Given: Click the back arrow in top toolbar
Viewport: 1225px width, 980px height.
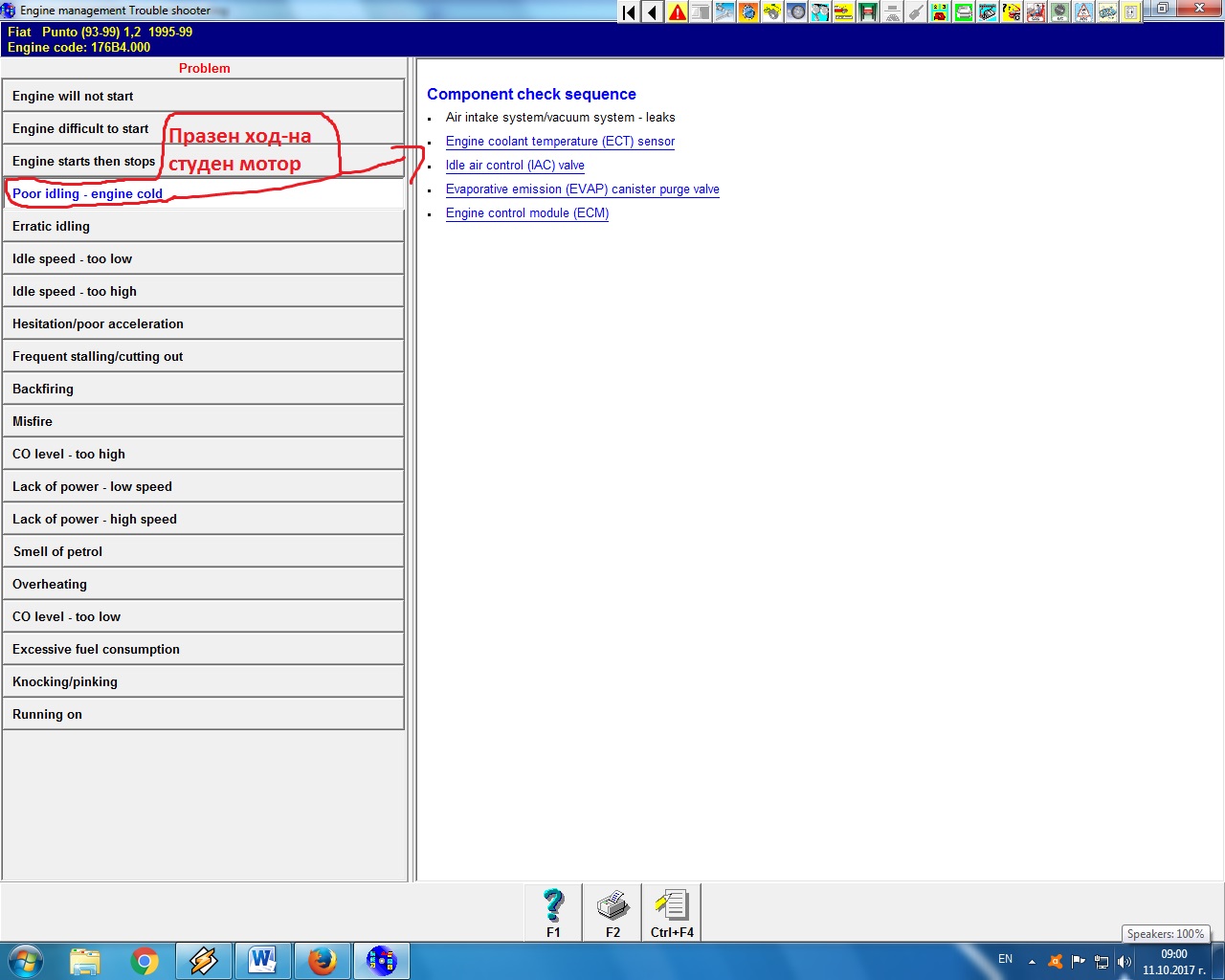Looking at the screenshot, I should coord(653,12).
